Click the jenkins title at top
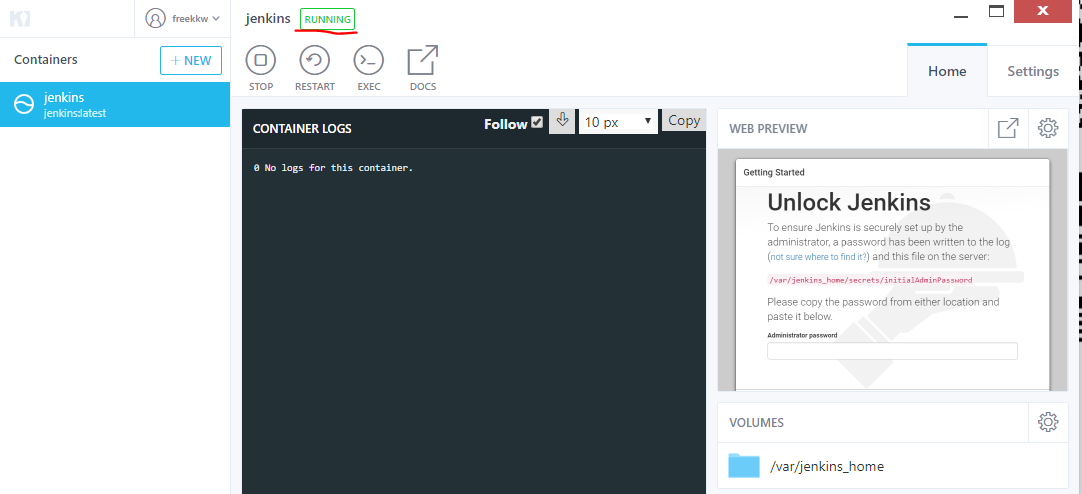 pos(268,19)
